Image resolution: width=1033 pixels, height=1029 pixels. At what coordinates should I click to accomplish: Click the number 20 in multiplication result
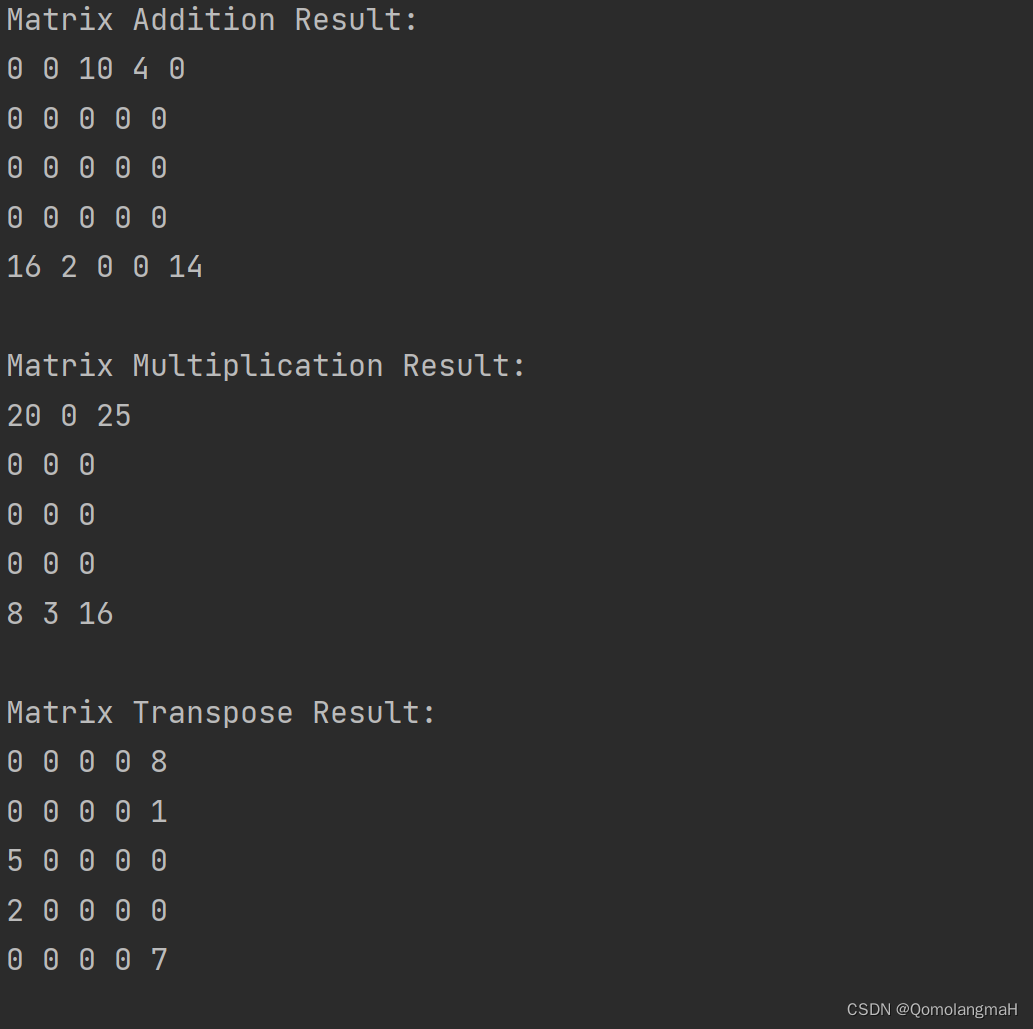pyautogui.click(x=24, y=416)
